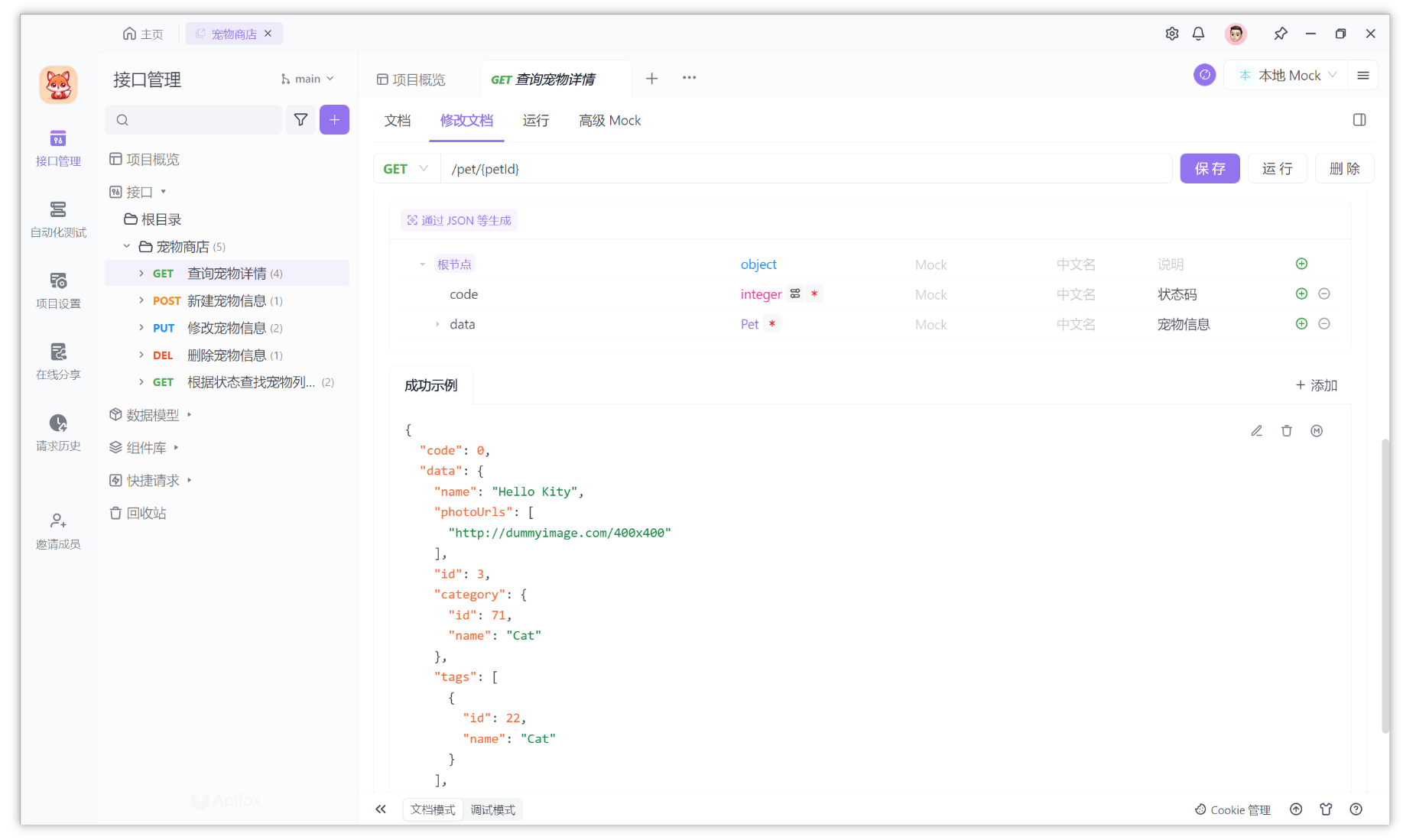Edit the success example with the pencil icon

[x=1256, y=430]
